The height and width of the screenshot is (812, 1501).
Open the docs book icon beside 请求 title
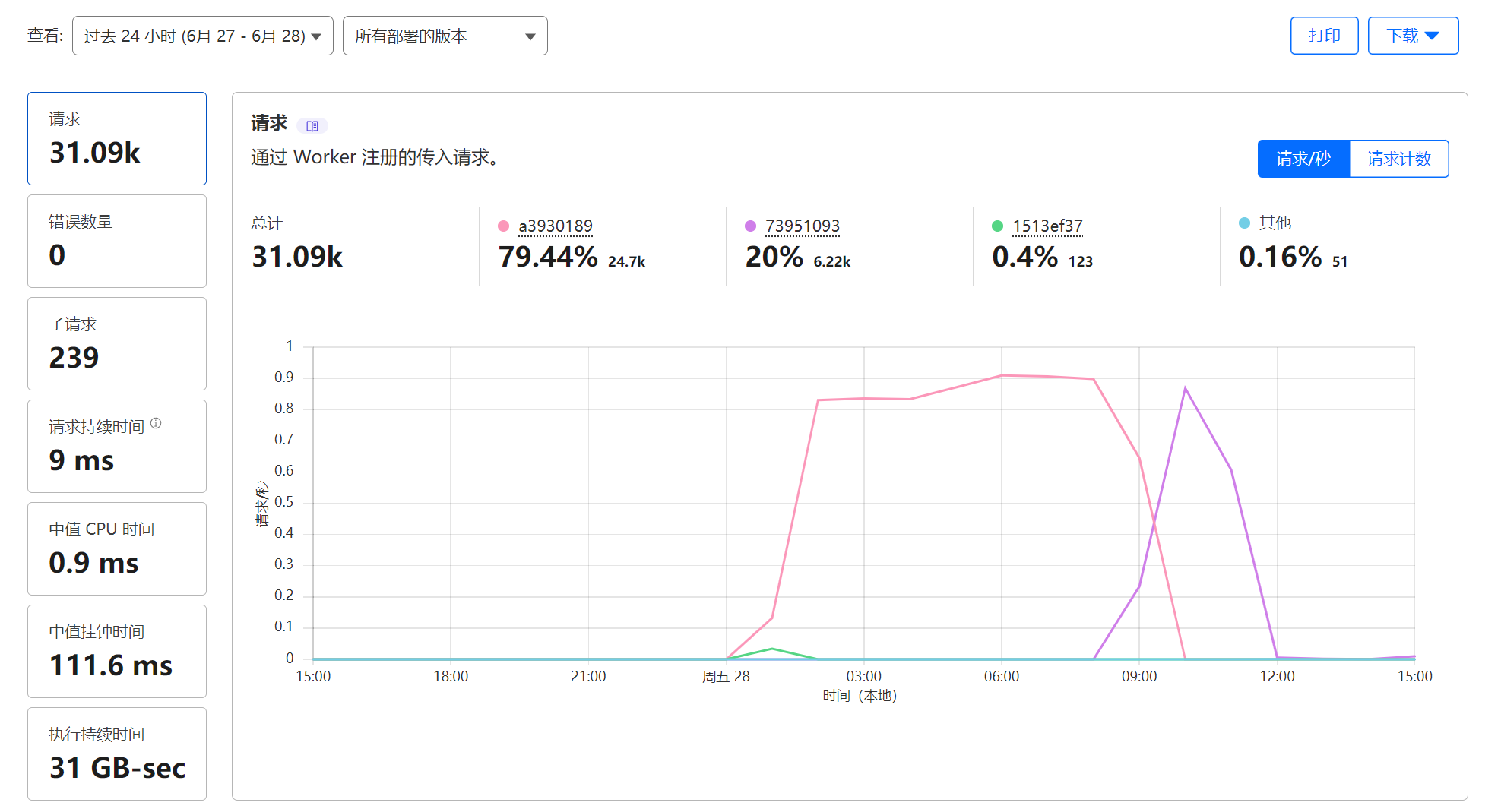click(312, 125)
